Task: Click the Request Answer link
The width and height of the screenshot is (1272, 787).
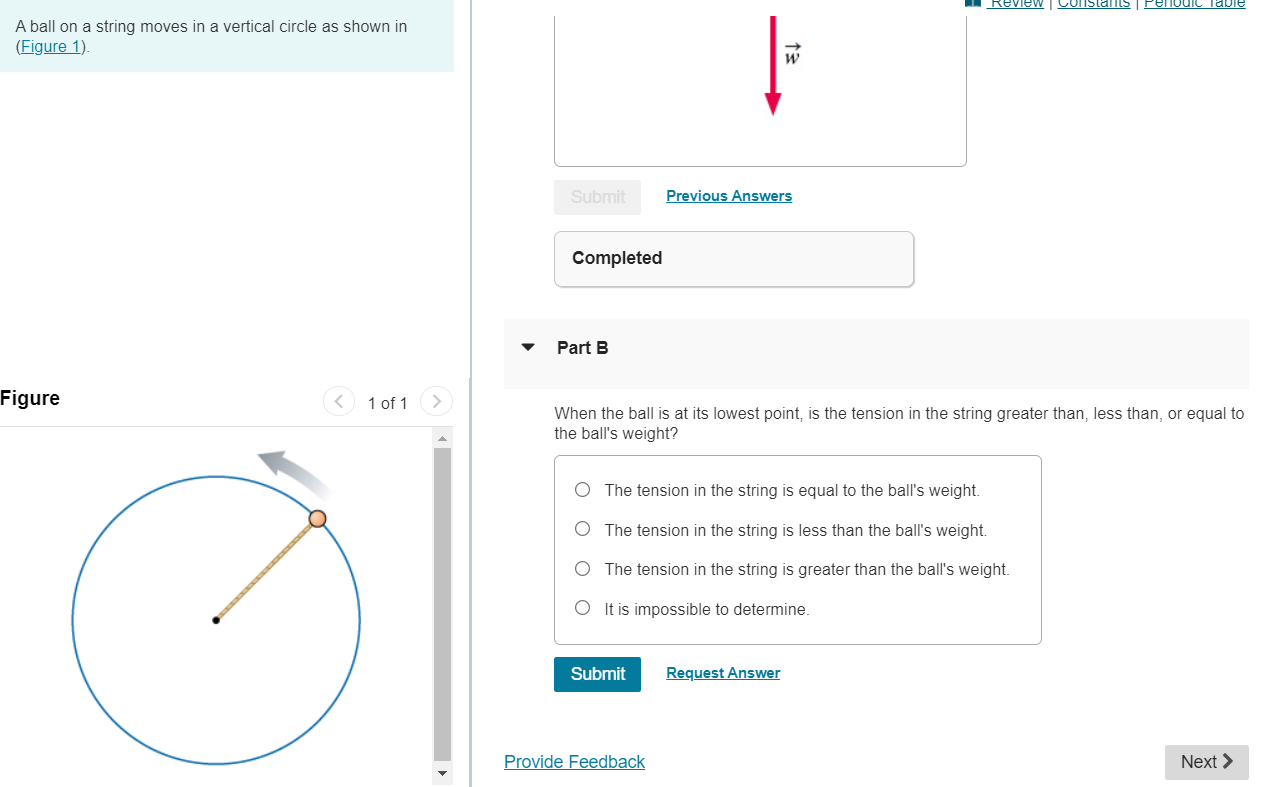Action: (x=722, y=672)
